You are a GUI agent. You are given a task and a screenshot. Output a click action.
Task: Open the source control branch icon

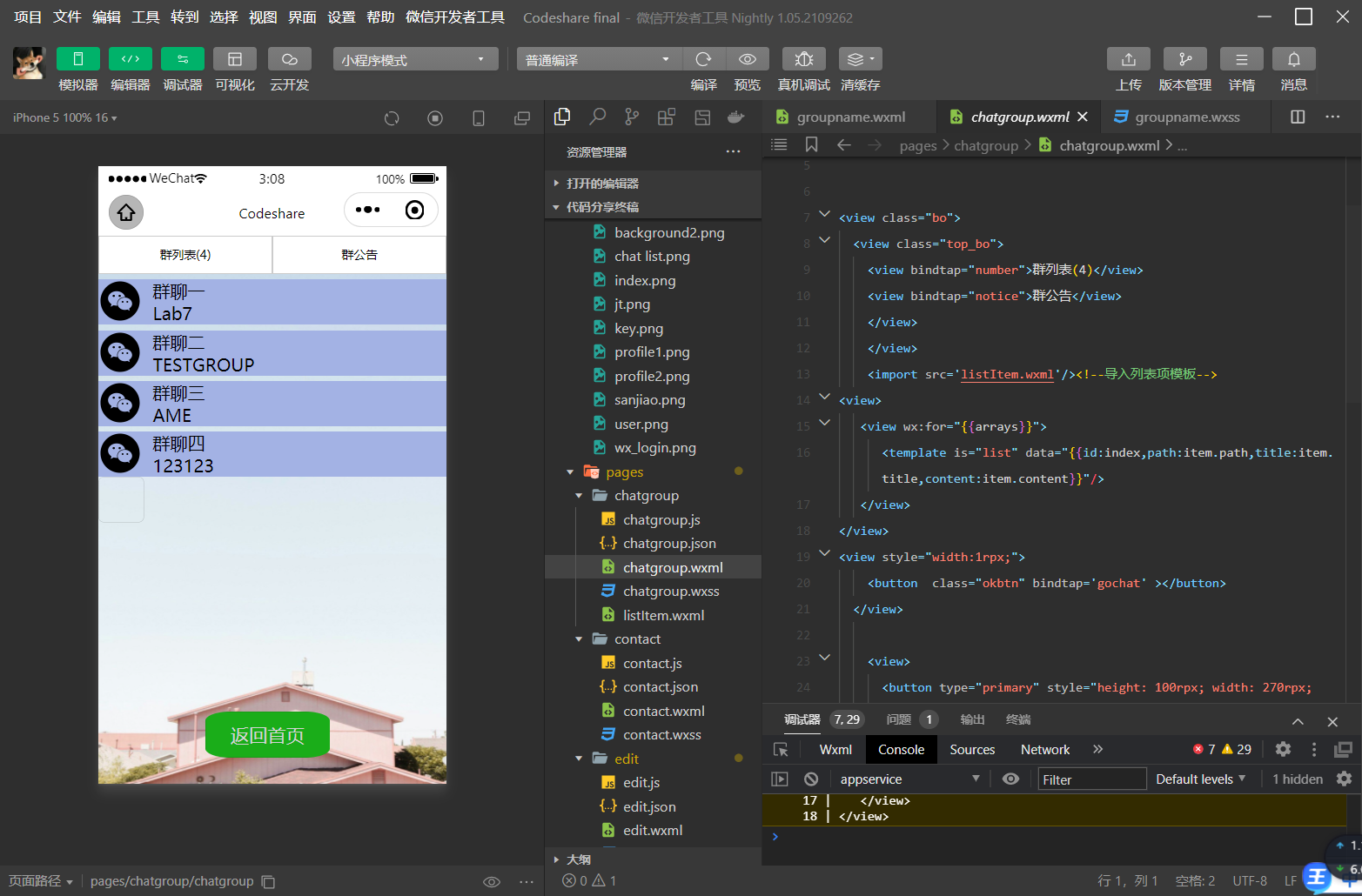pos(632,117)
